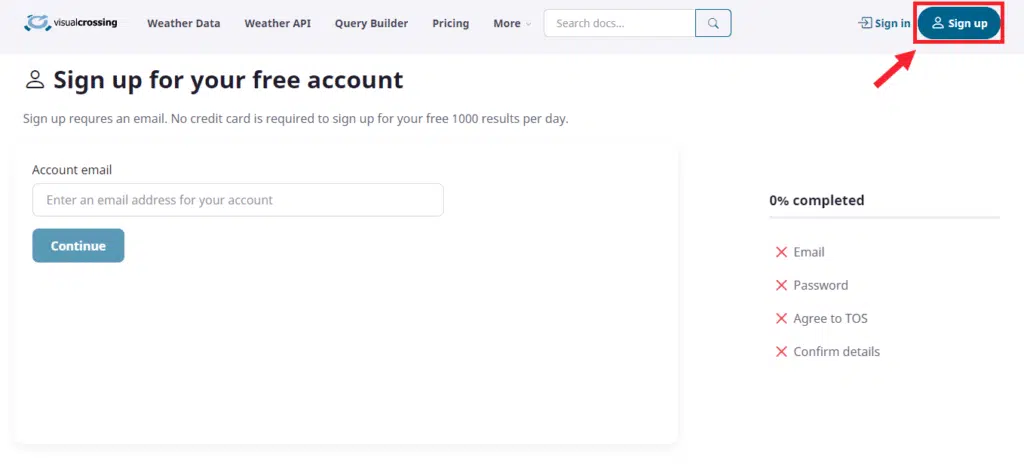Go to the Weather API page
Image resolution: width=1024 pixels, height=473 pixels.
tap(277, 23)
